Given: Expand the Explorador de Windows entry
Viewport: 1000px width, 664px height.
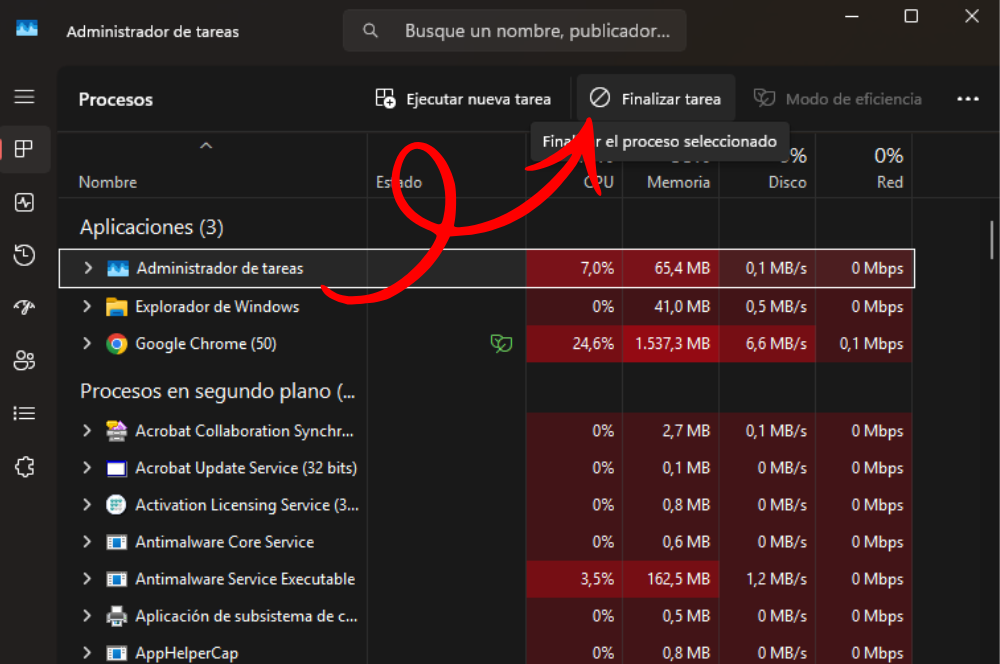Looking at the screenshot, I should 86,306.
